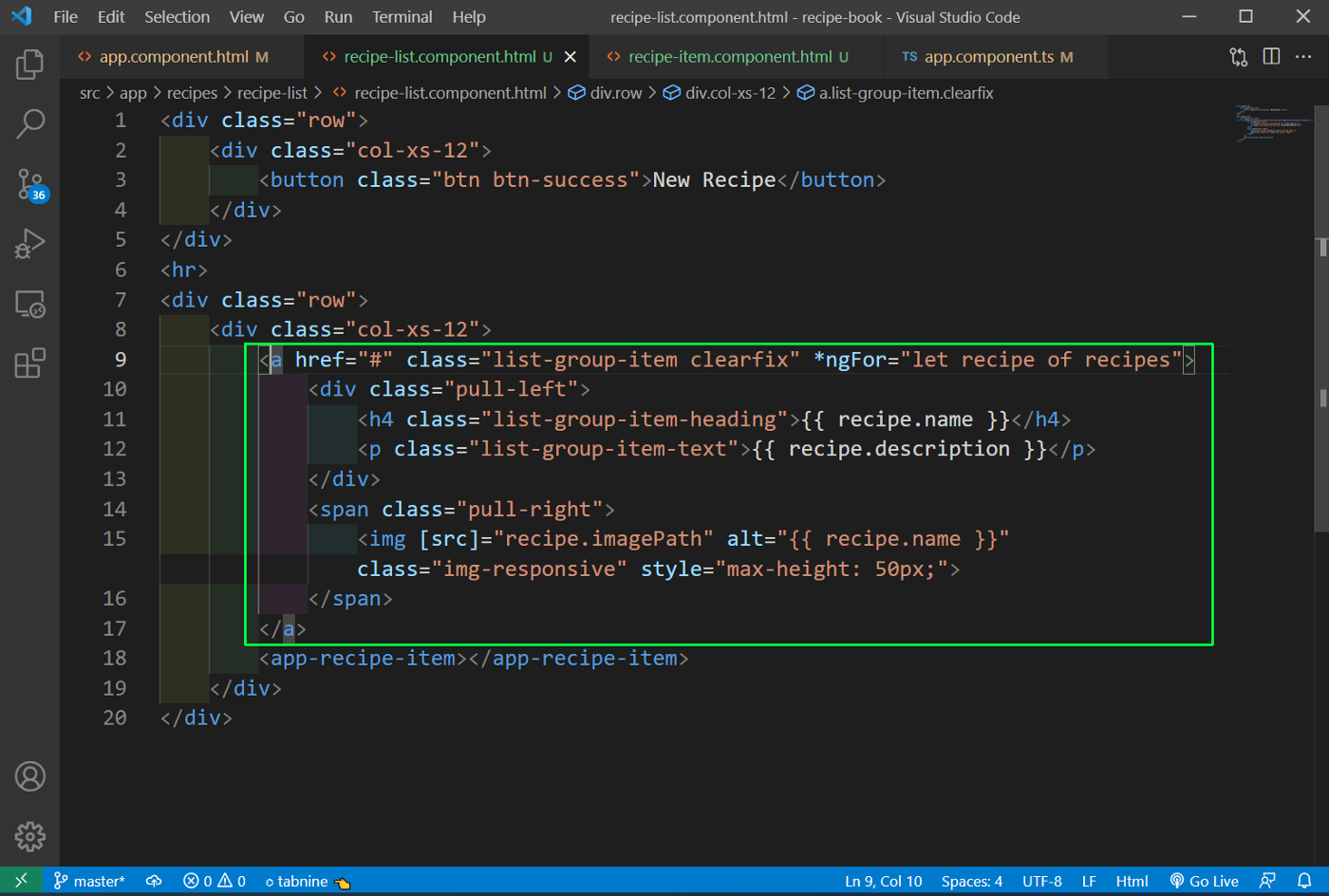Click the recipes breadcrumb folder

192,93
